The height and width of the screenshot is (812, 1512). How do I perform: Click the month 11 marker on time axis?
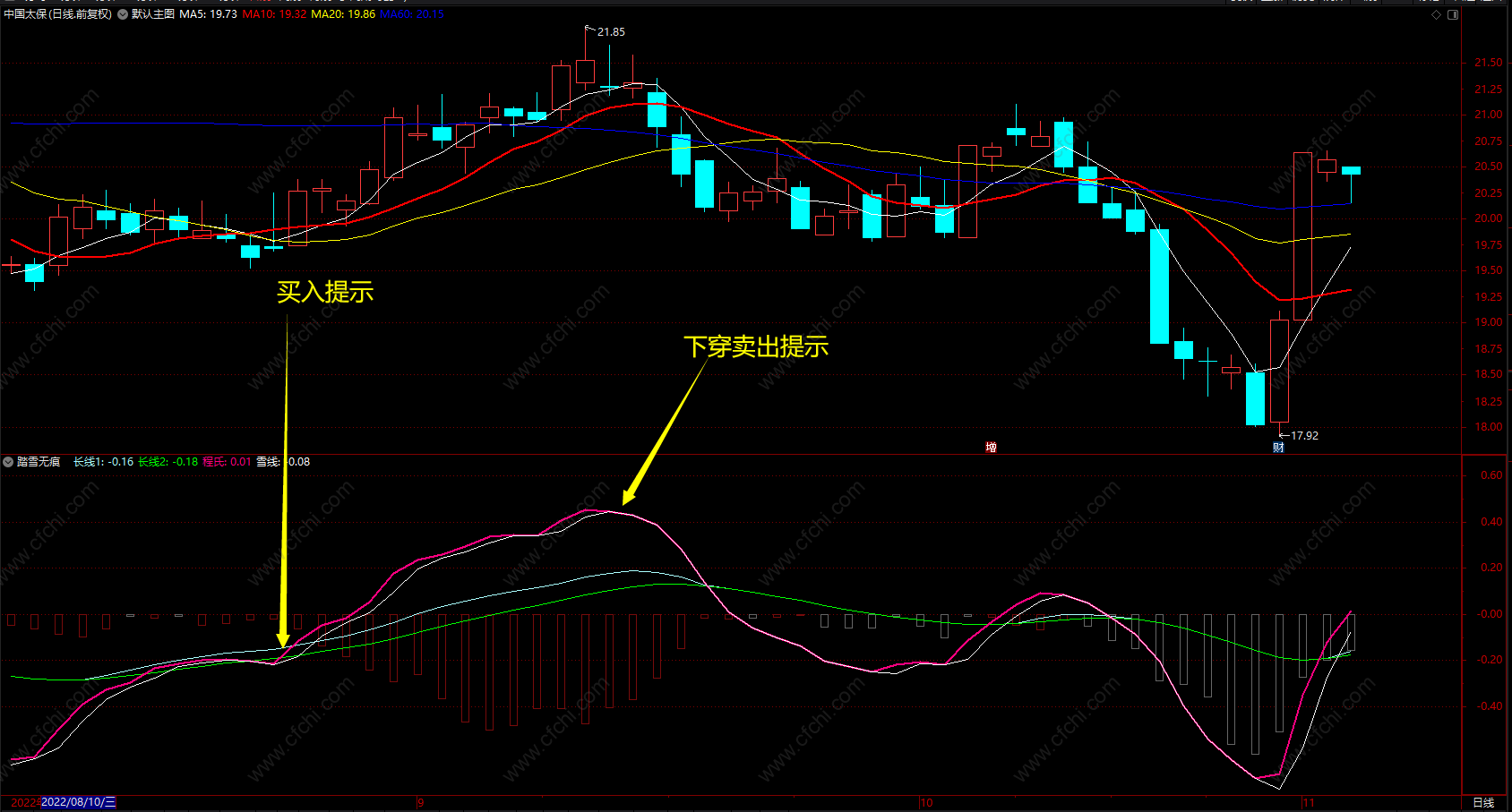1309,803
